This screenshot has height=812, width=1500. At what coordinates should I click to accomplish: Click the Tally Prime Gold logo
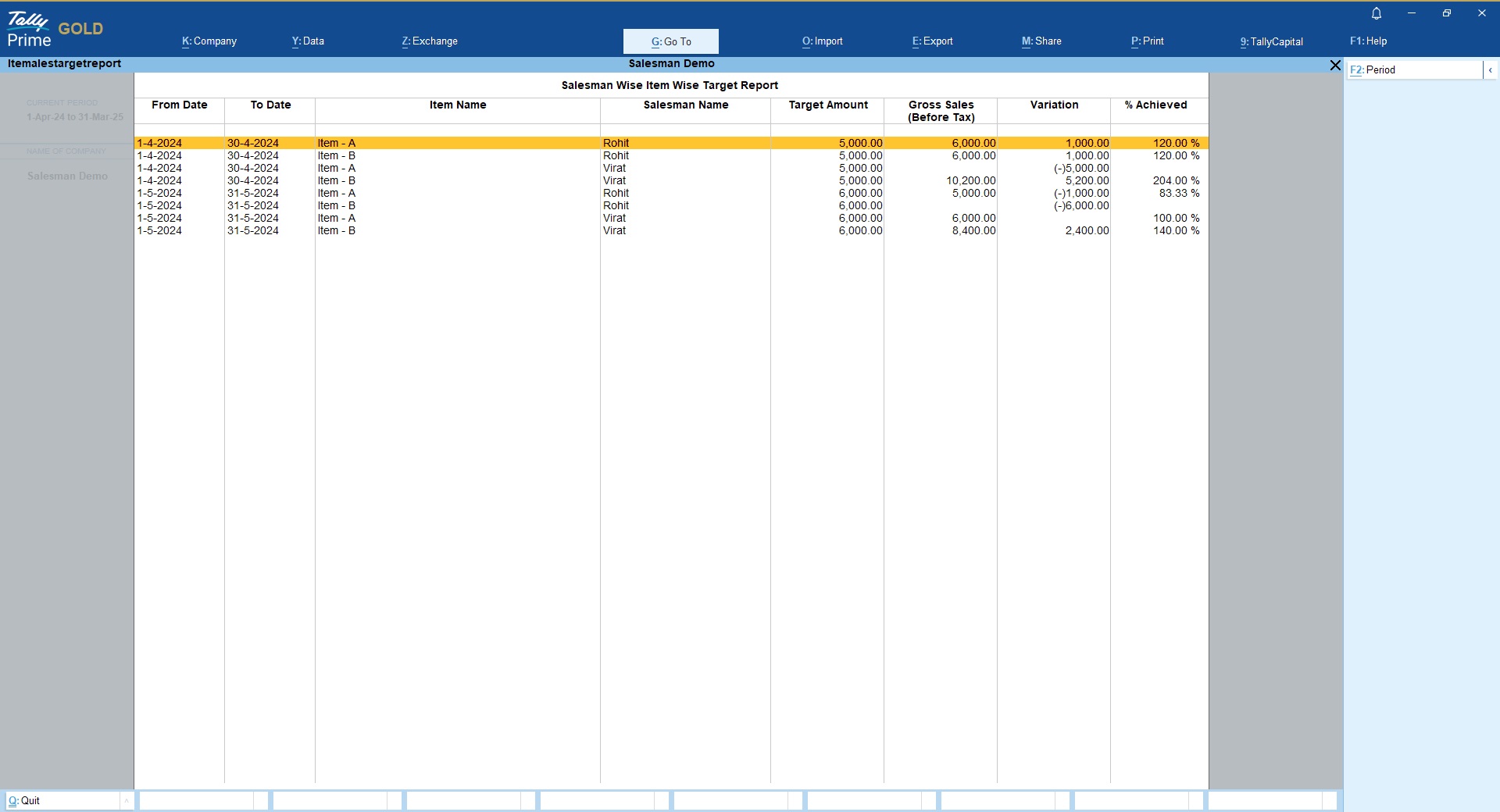tap(55, 30)
